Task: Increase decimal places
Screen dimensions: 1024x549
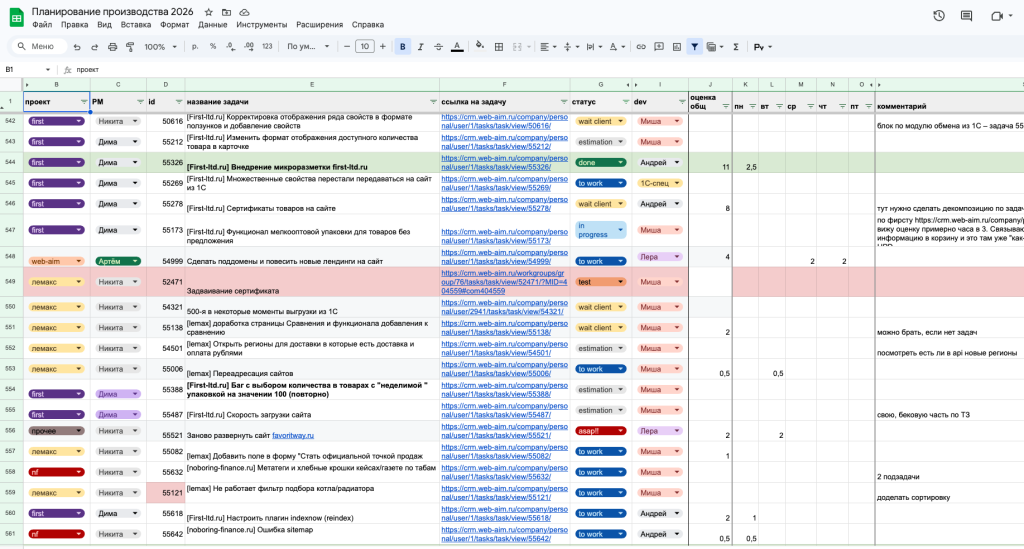Action: [x=249, y=47]
